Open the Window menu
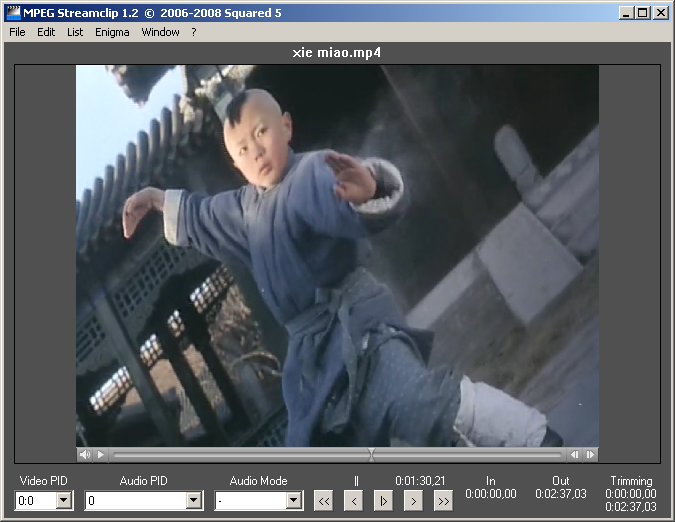This screenshot has width=675, height=522. (160, 32)
